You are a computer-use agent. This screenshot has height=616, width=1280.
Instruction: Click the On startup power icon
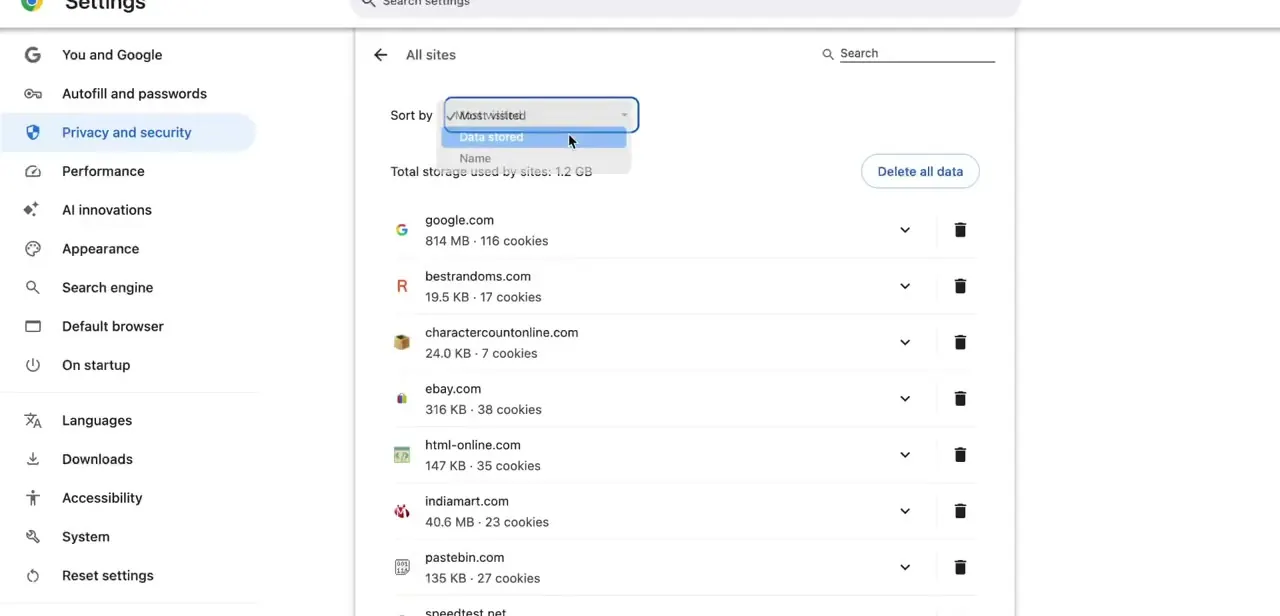pos(33,365)
